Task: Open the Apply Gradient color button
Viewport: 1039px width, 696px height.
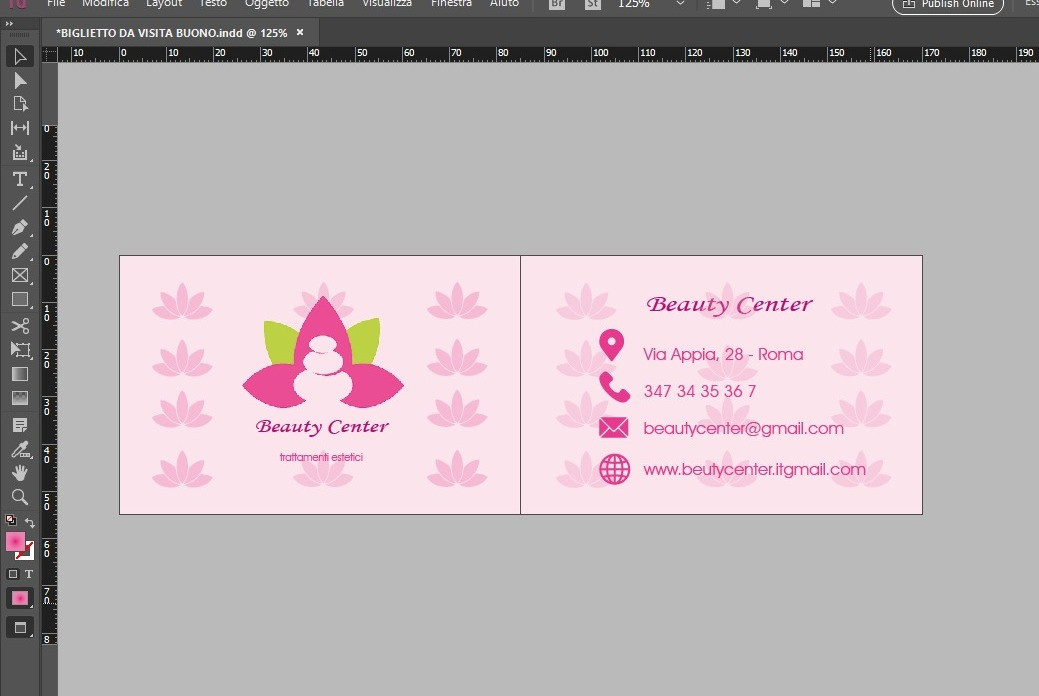Action: 20,599
